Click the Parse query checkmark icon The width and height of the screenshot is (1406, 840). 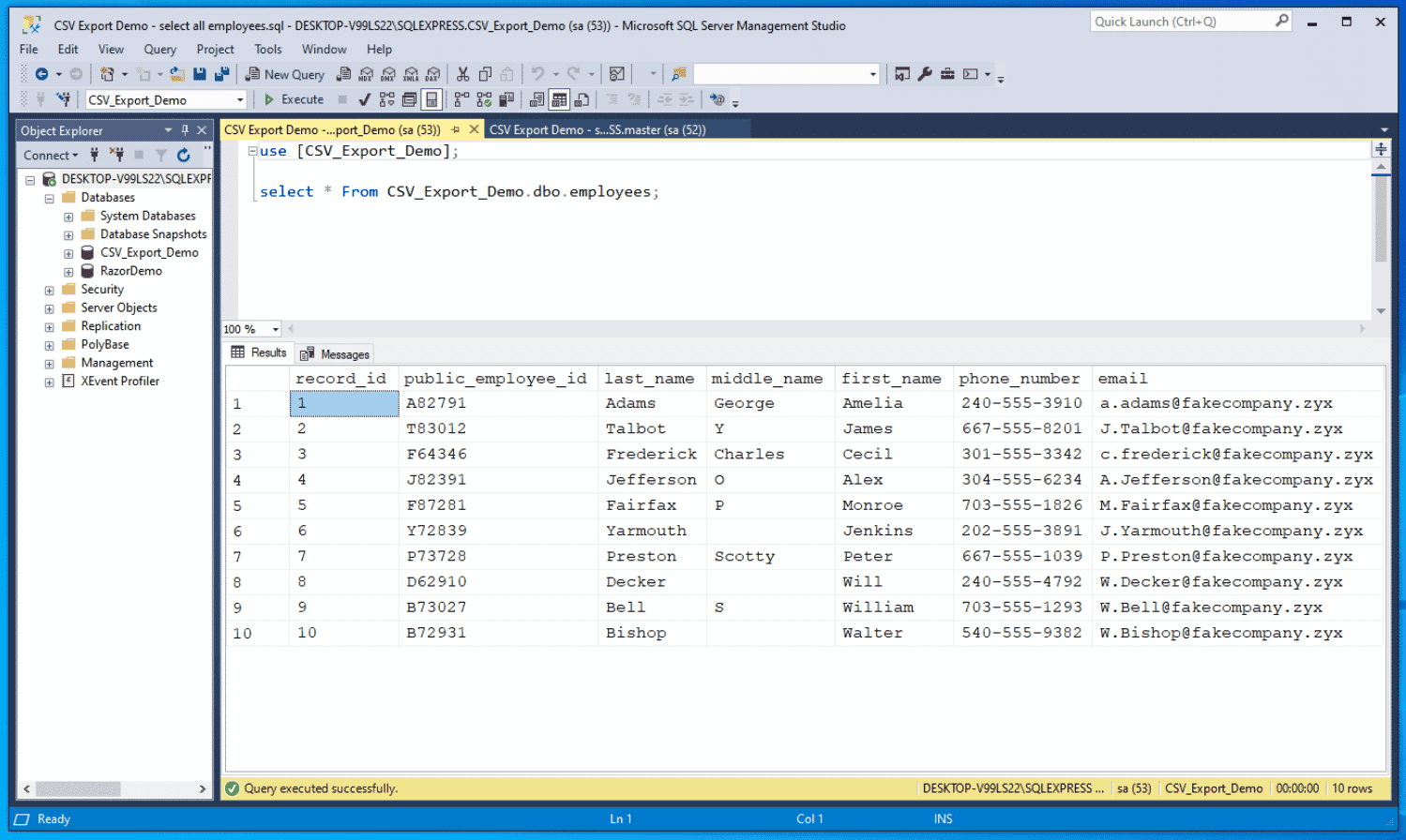tap(364, 99)
